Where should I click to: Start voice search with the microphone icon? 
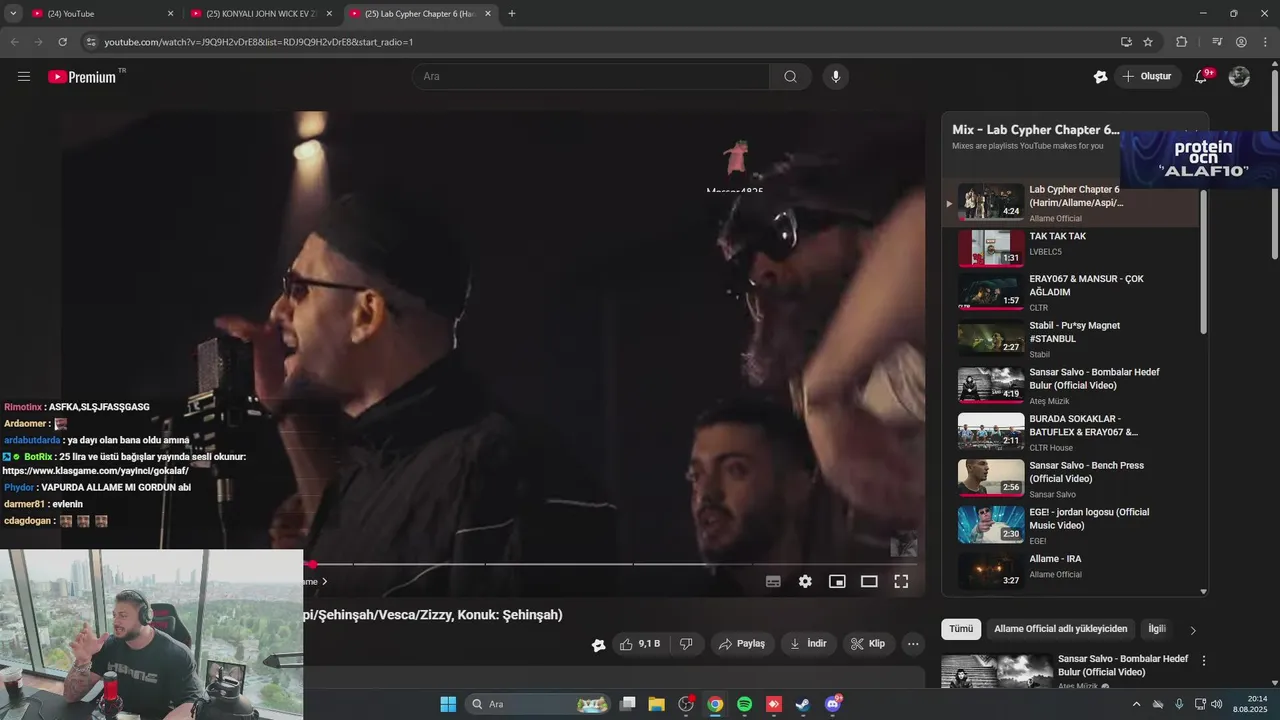click(836, 77)
